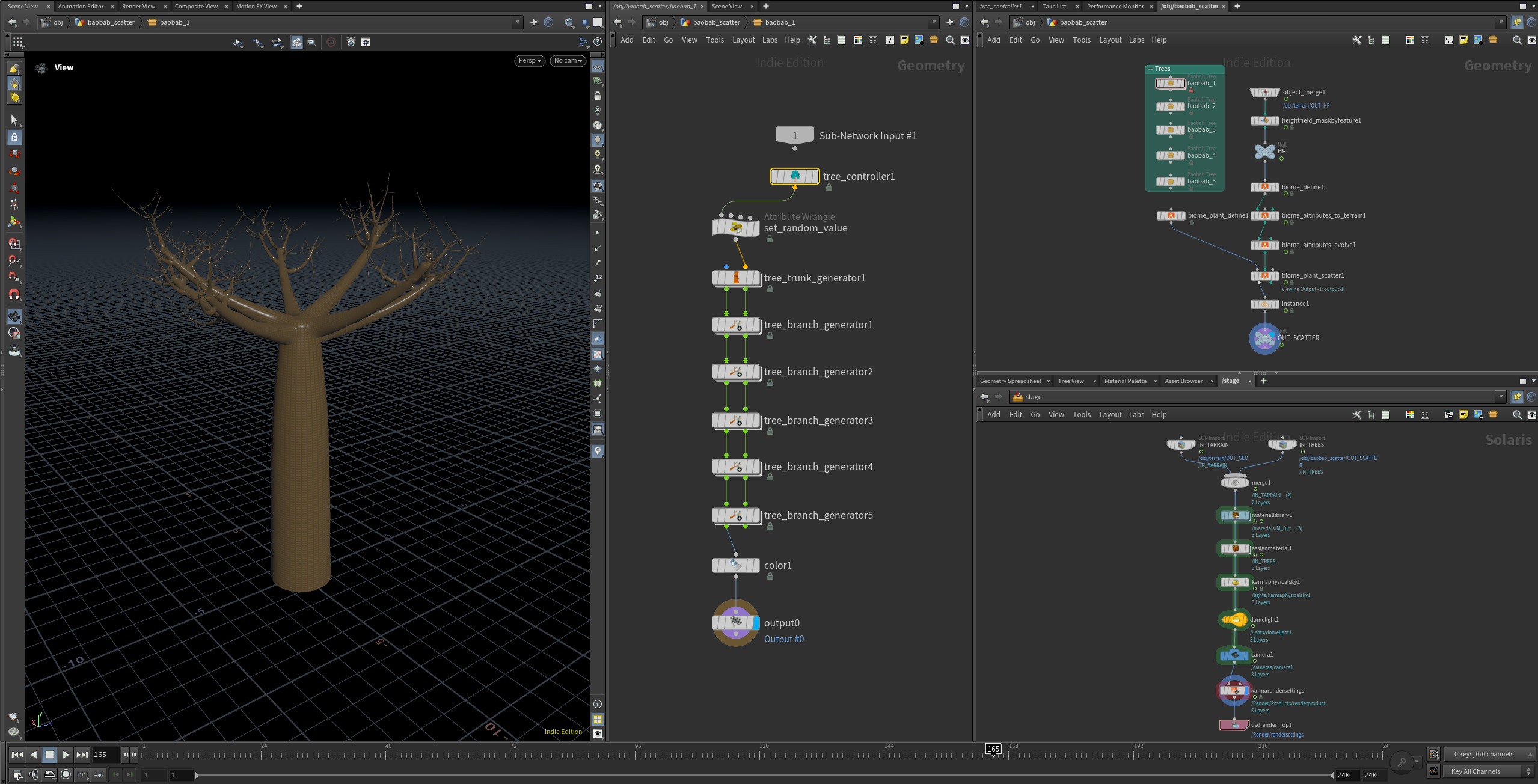Click the real time playback clock icon
This screenshot has height=784, width=1538.
tap(66, 774)
